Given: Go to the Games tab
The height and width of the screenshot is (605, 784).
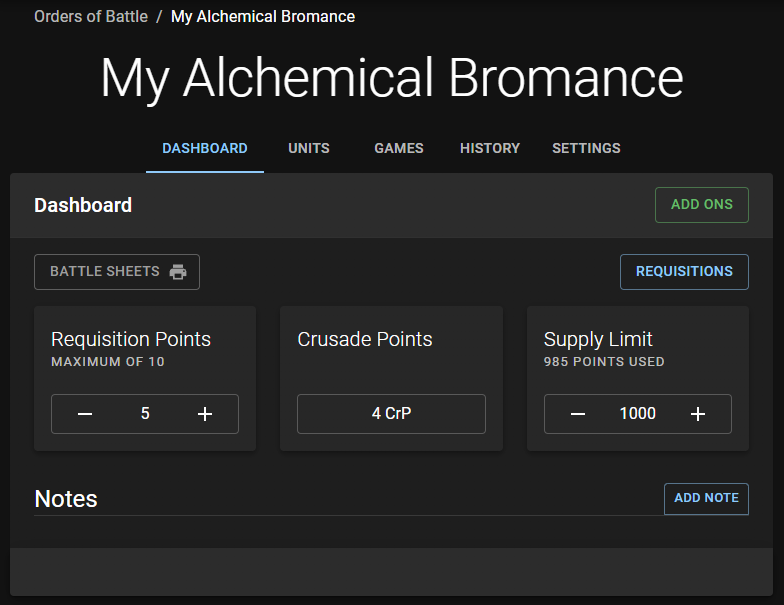Looking at the screenshot, I should 399,148.
